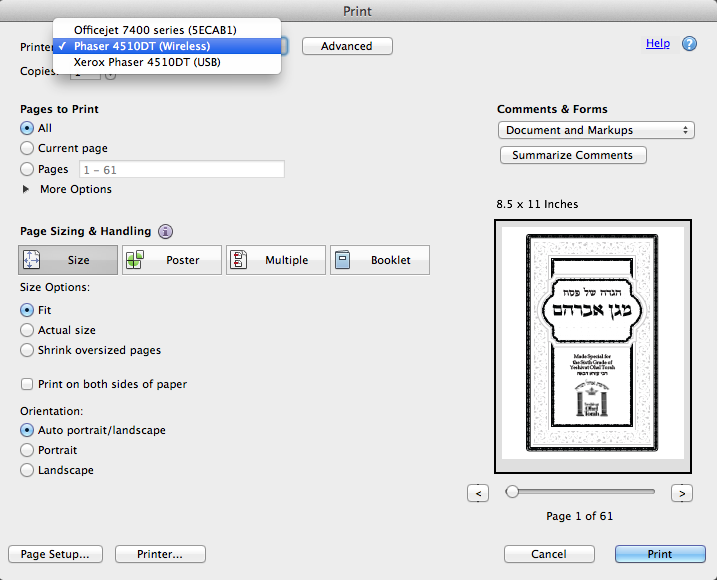Image resolution: width=717 pixels, height=580 pixels.
Task: Open the Page Sizing info icon
Action: pyautogui.click(x=166, y=231)
